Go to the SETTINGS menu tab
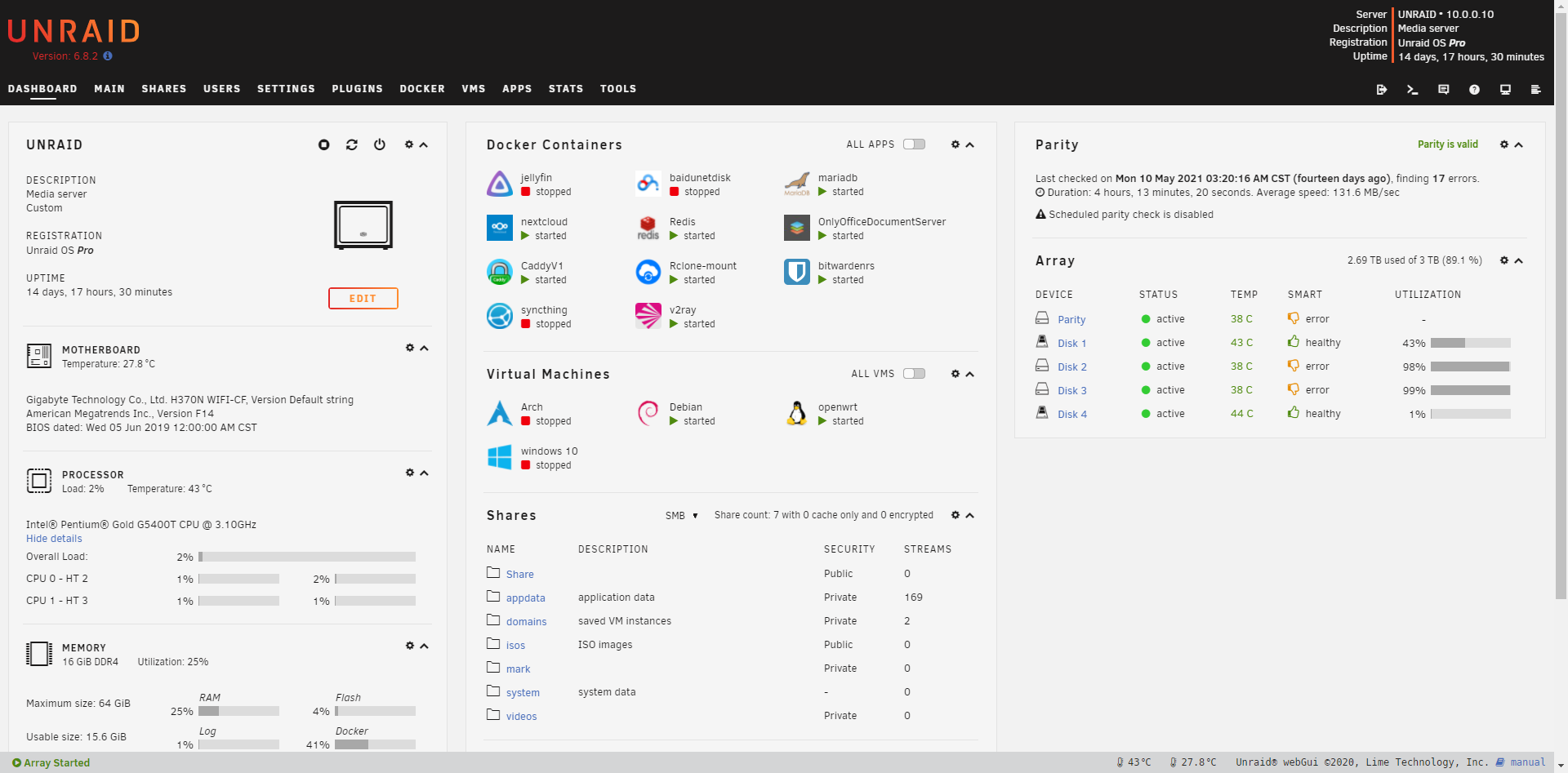The image size is (1568, 773). point(286,89)
